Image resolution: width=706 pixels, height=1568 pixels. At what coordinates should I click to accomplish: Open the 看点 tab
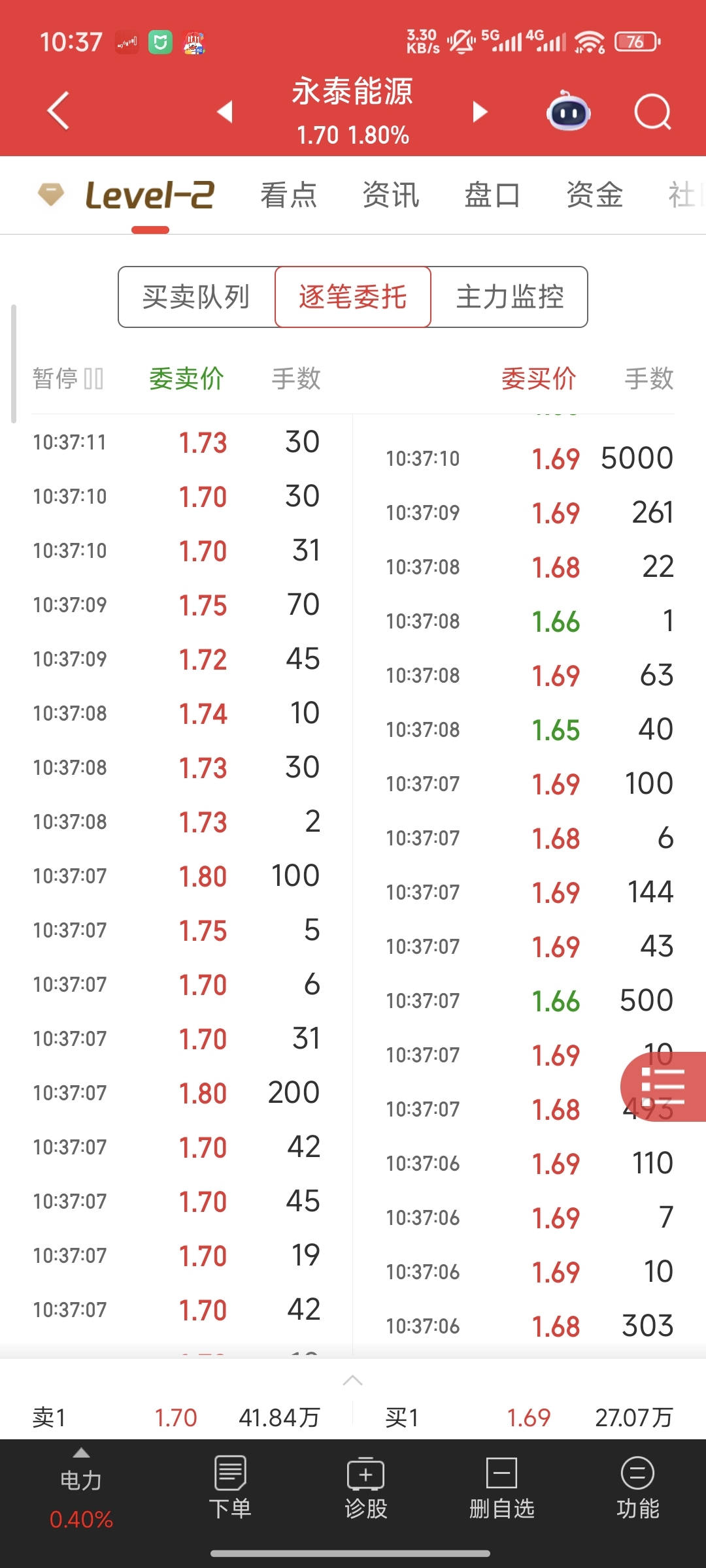click(289, 195)
